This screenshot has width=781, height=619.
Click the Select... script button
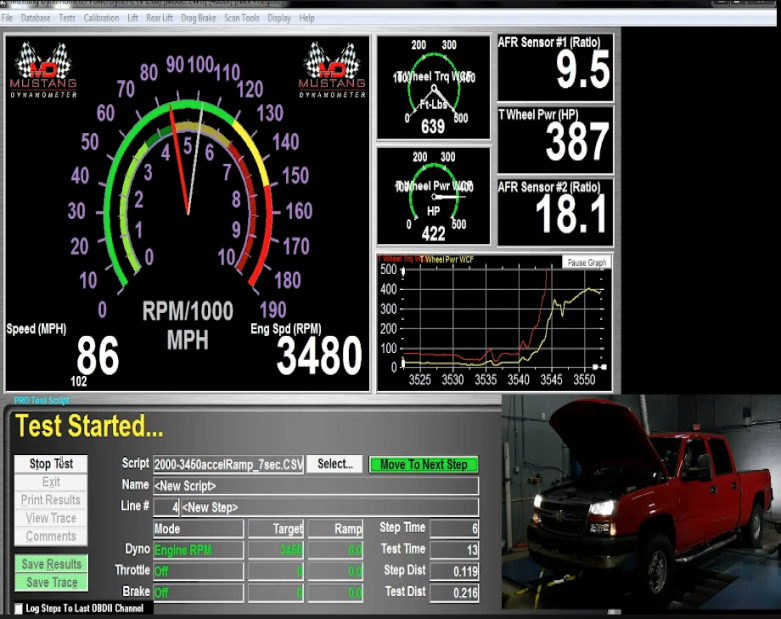pyautogui.click(x=335, y=464)
